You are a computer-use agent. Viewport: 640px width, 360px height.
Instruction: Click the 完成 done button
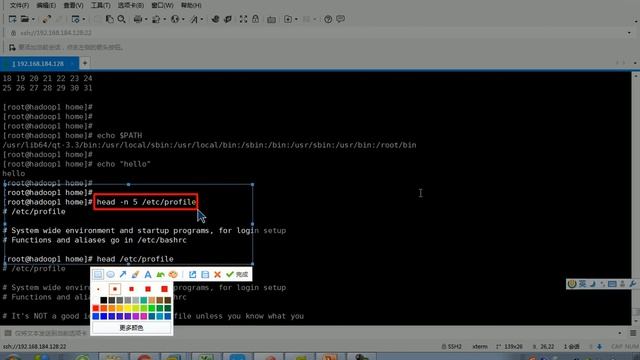(238, 274)
